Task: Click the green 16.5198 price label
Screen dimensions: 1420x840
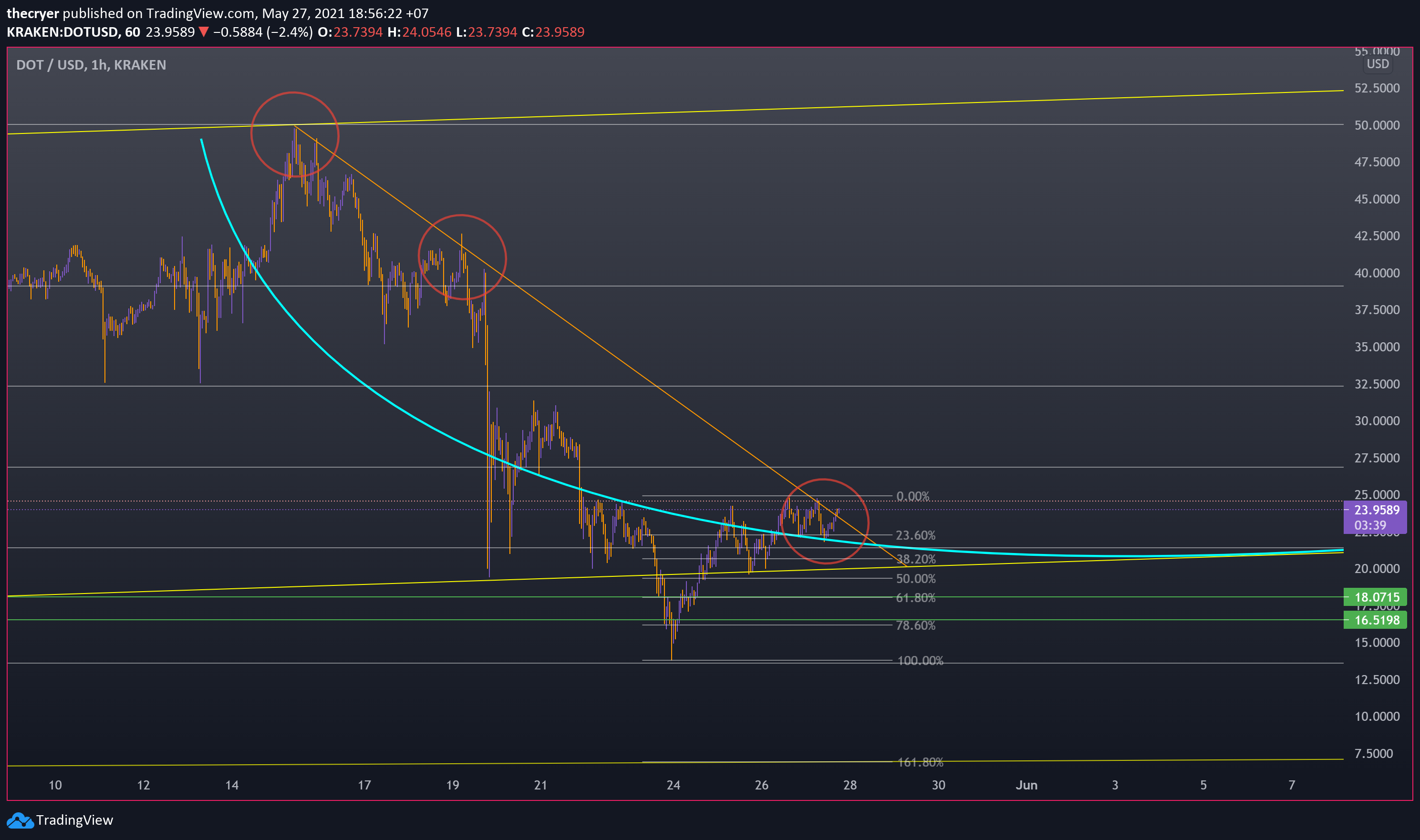Action: (x=1375, y=620)
